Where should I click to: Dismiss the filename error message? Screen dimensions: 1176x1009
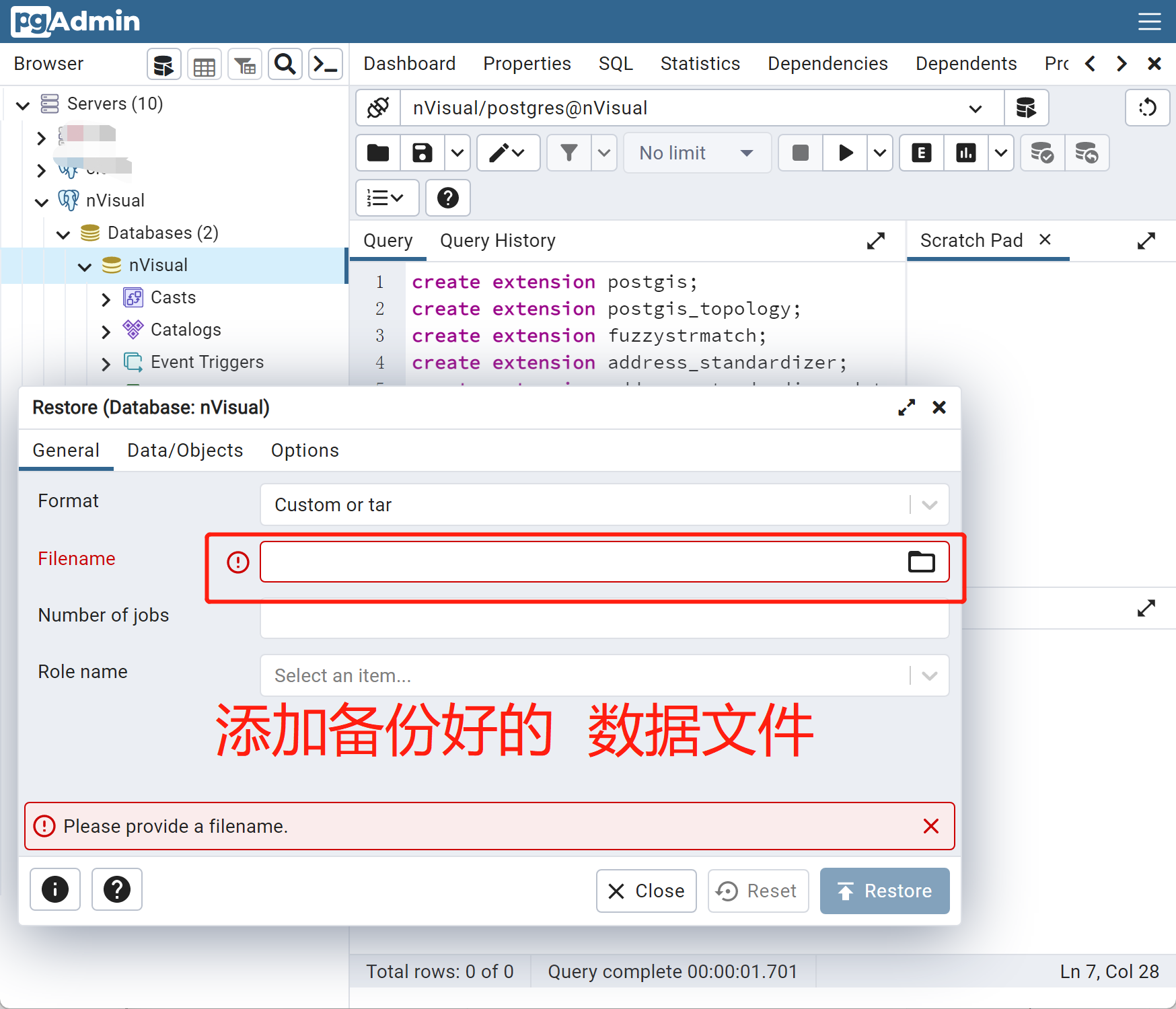[x=930, y=826]
